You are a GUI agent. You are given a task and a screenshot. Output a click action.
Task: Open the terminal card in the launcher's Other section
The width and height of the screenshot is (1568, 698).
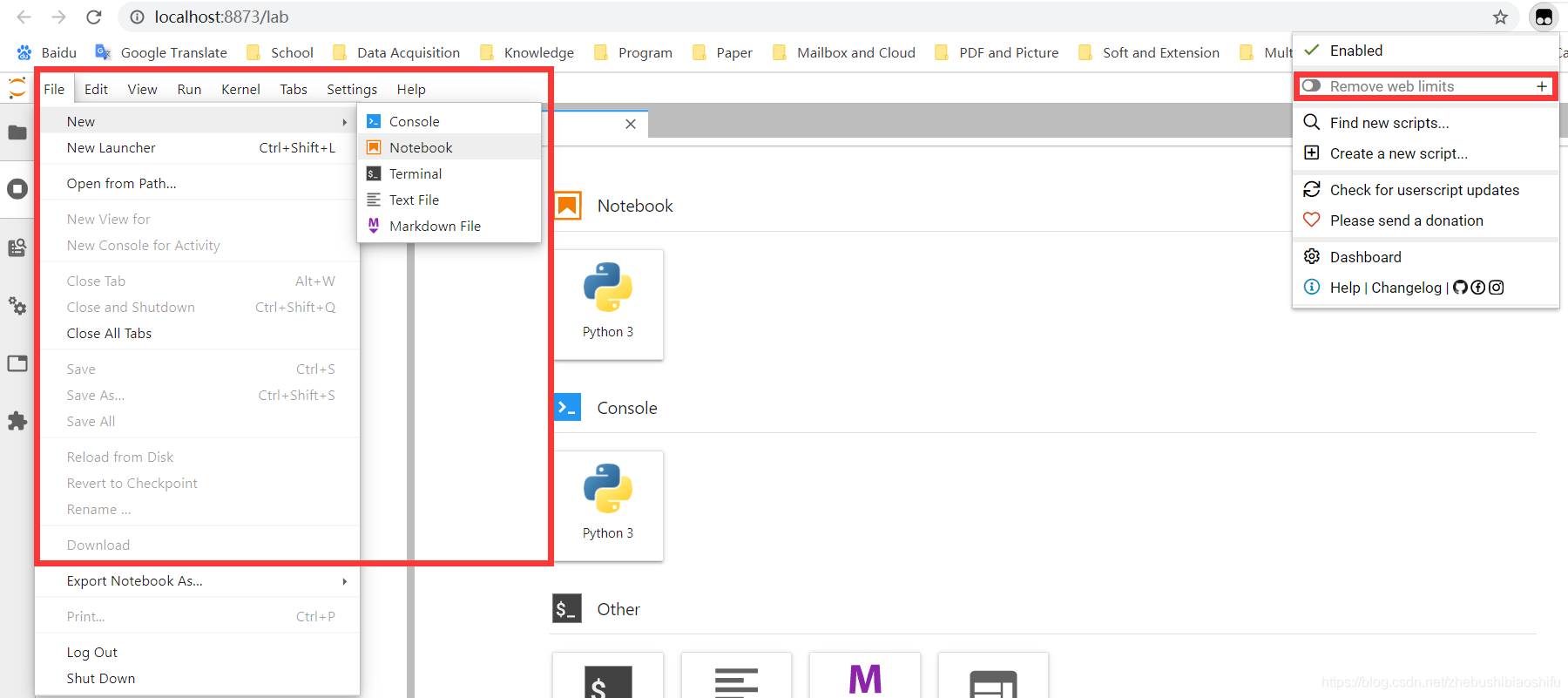[x=608, y=675]
